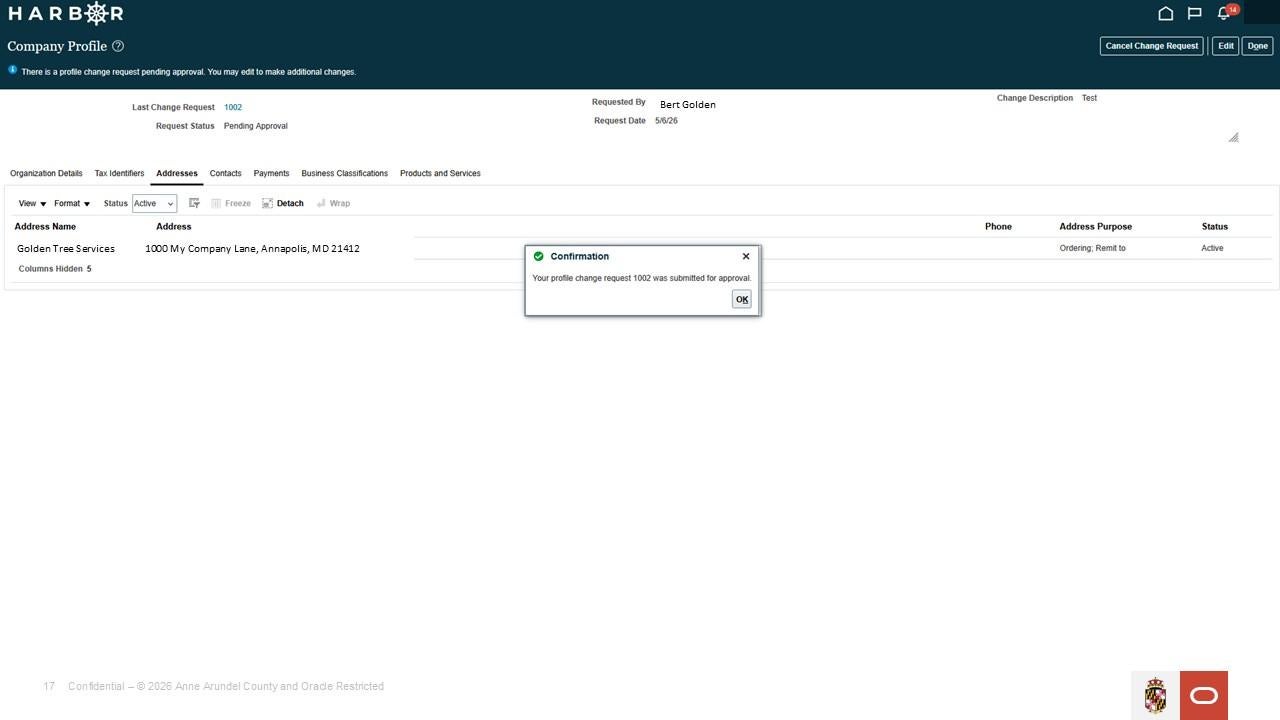
Task: Select the Golden Tree Services row
Action: (x=66, y=248)
